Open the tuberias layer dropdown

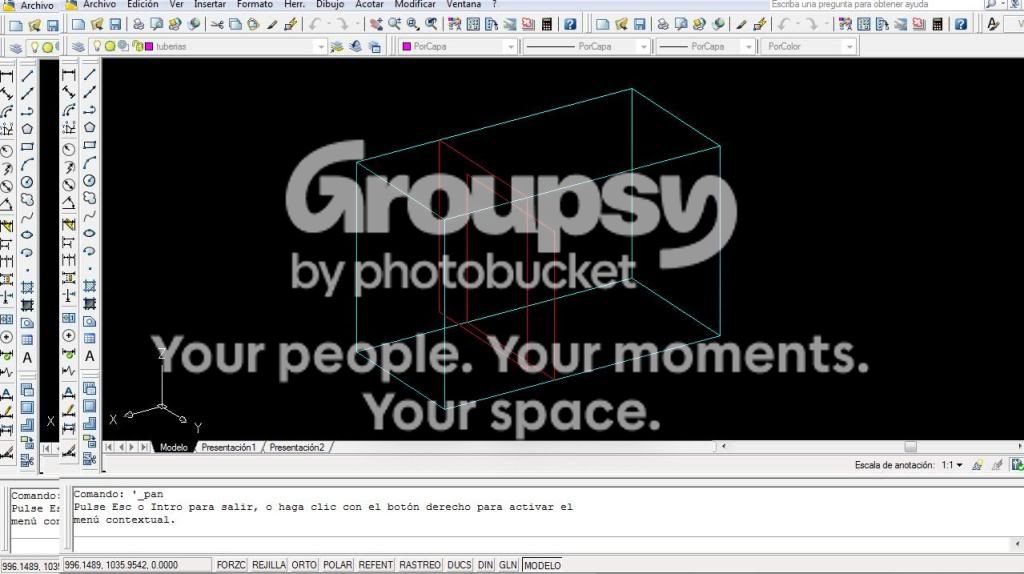point(320,47)
